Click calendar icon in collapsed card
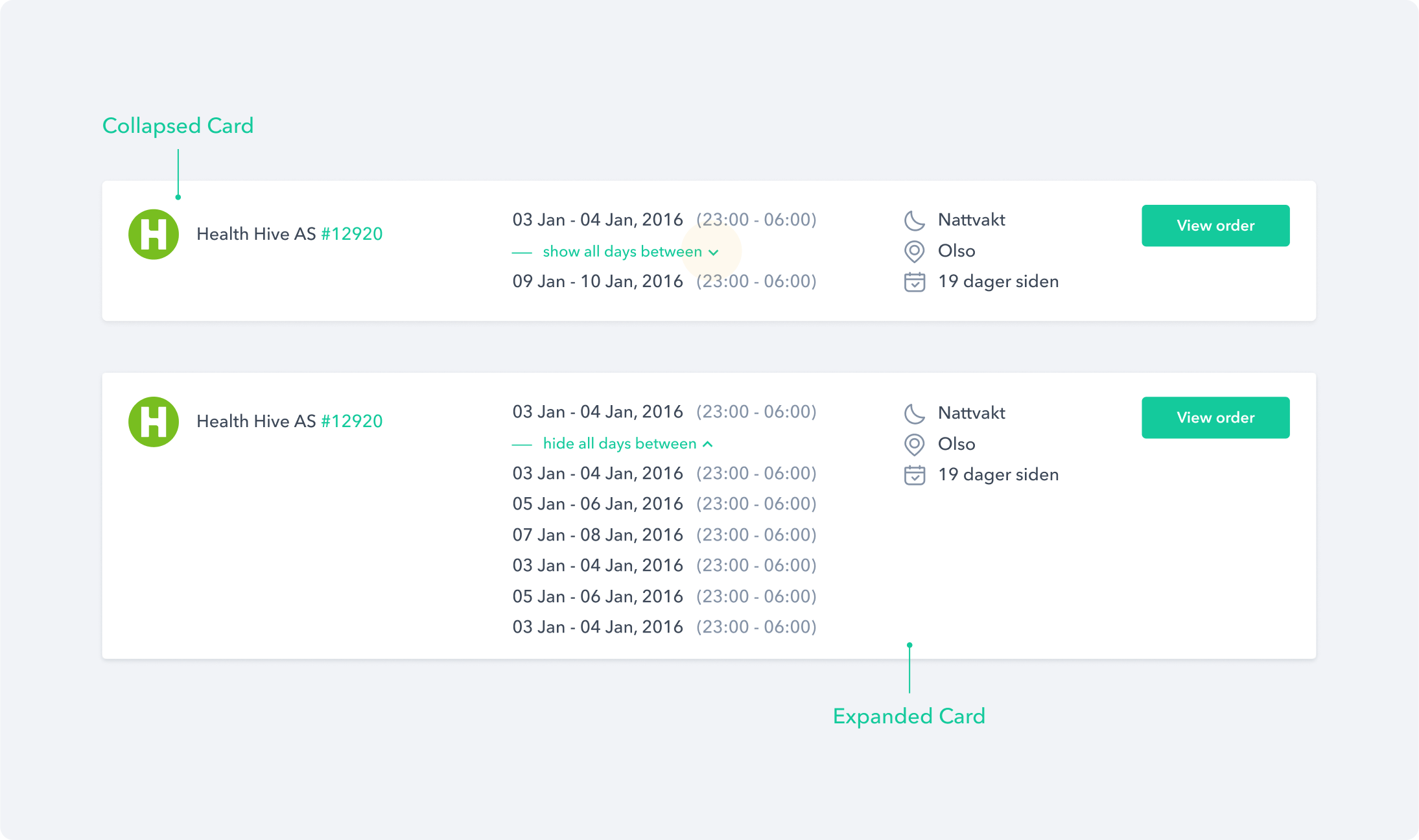 tap(914, 282)
